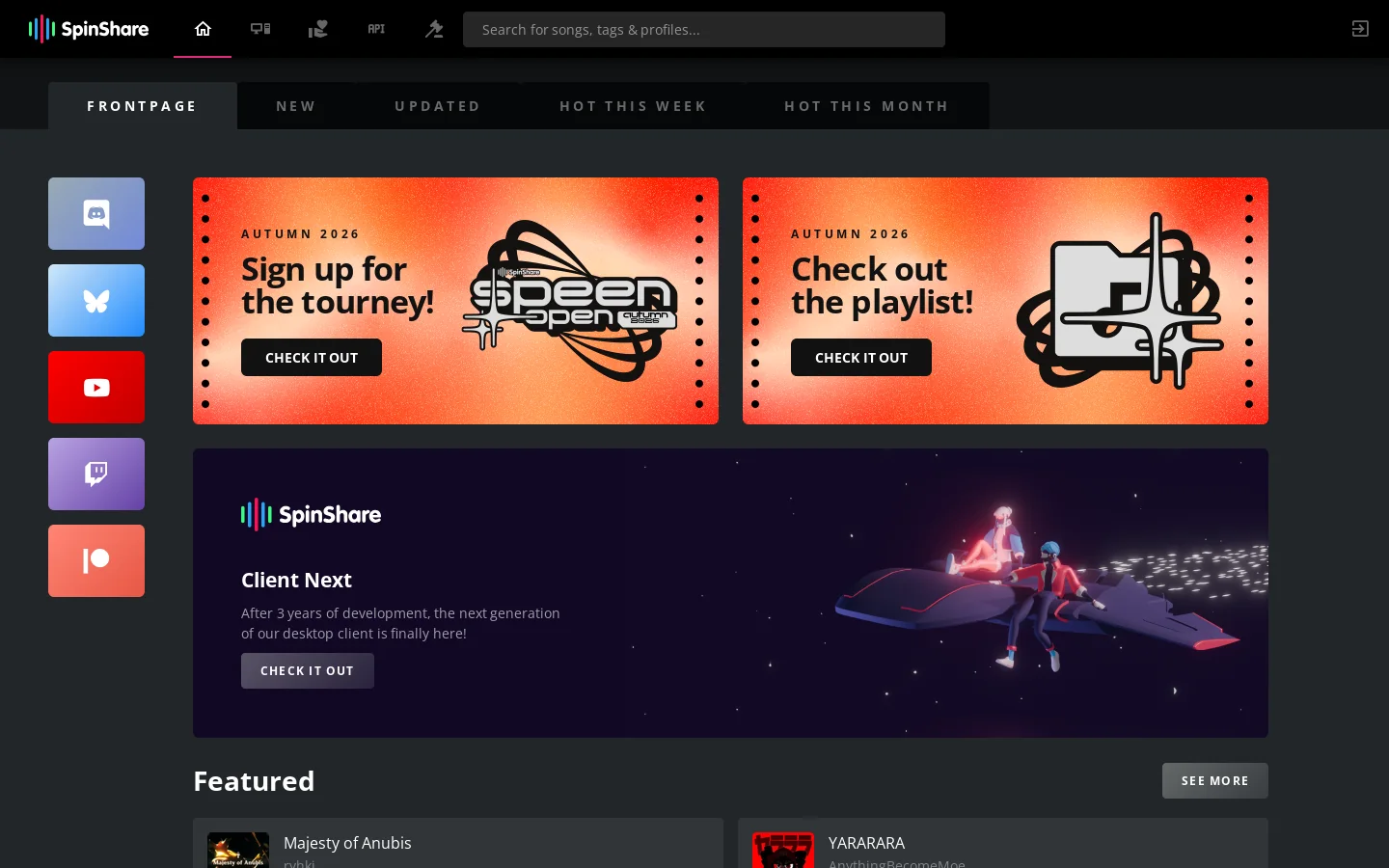Image resolution: width=1389 pixels, height=868 pixels.
Task: Switch to the New tab
Action: pyautogui.click(x=296, y=106)
